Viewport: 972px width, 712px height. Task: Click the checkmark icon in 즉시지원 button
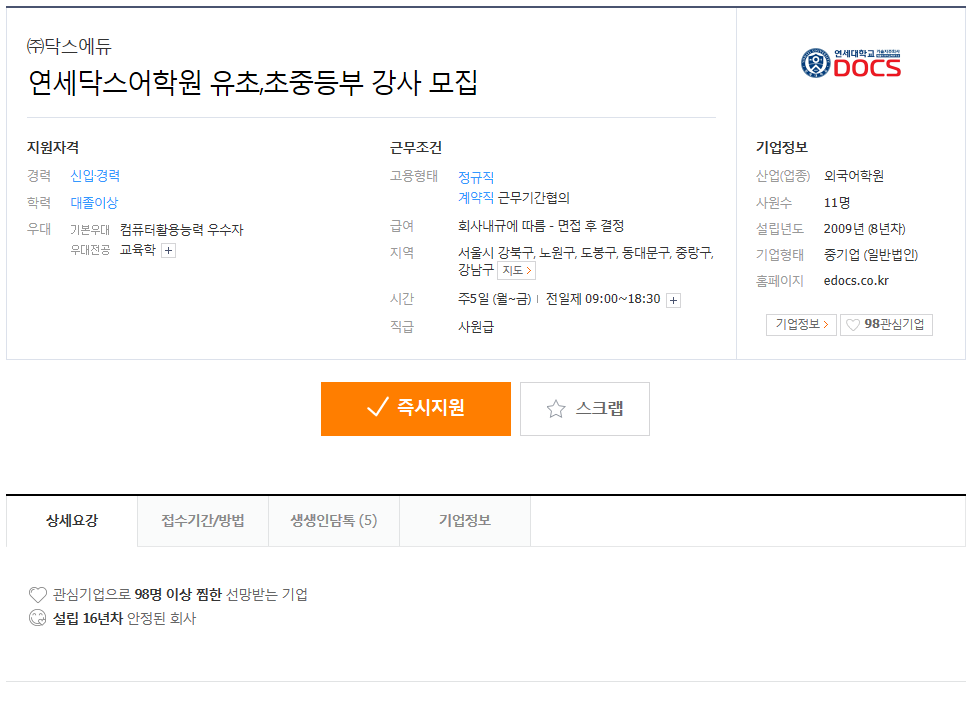pos(378,407)
